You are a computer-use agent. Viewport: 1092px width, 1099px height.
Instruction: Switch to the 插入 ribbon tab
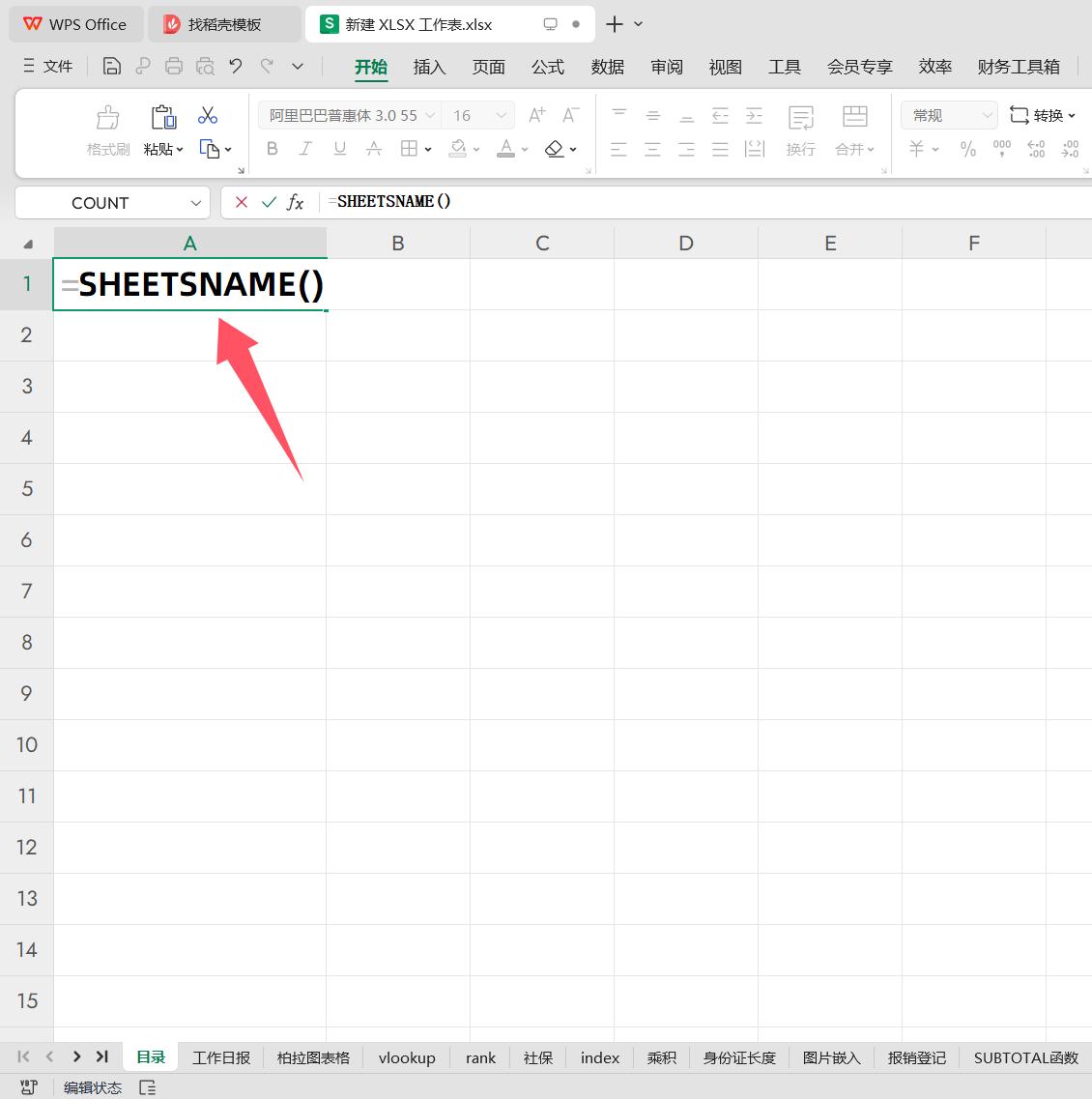[429, 67]
